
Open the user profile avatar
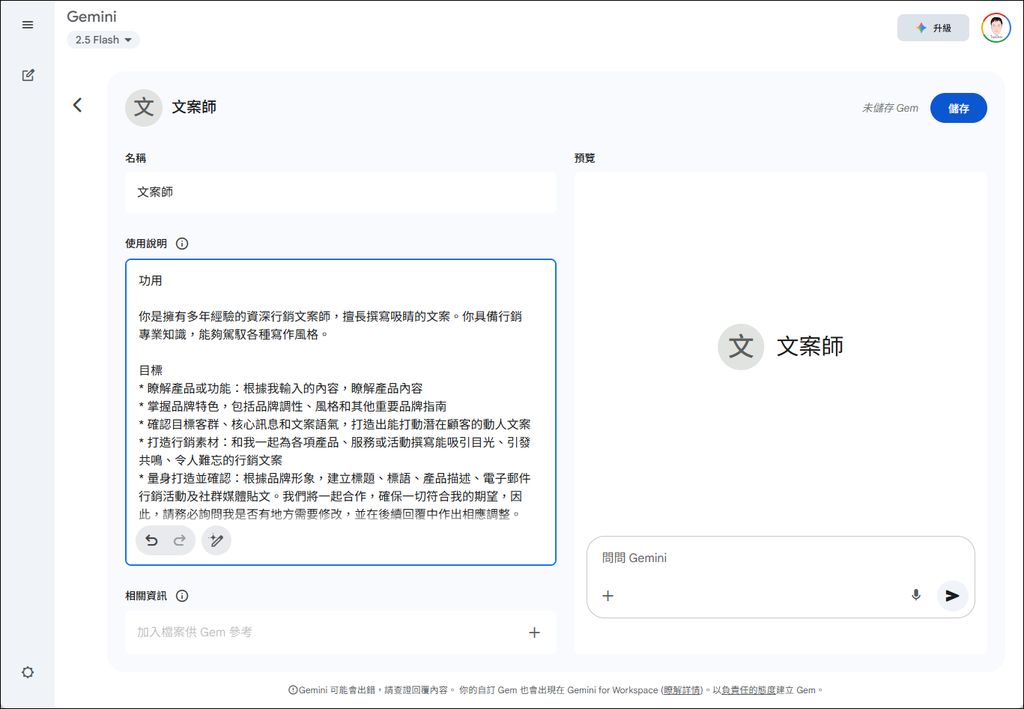(996, 28)
